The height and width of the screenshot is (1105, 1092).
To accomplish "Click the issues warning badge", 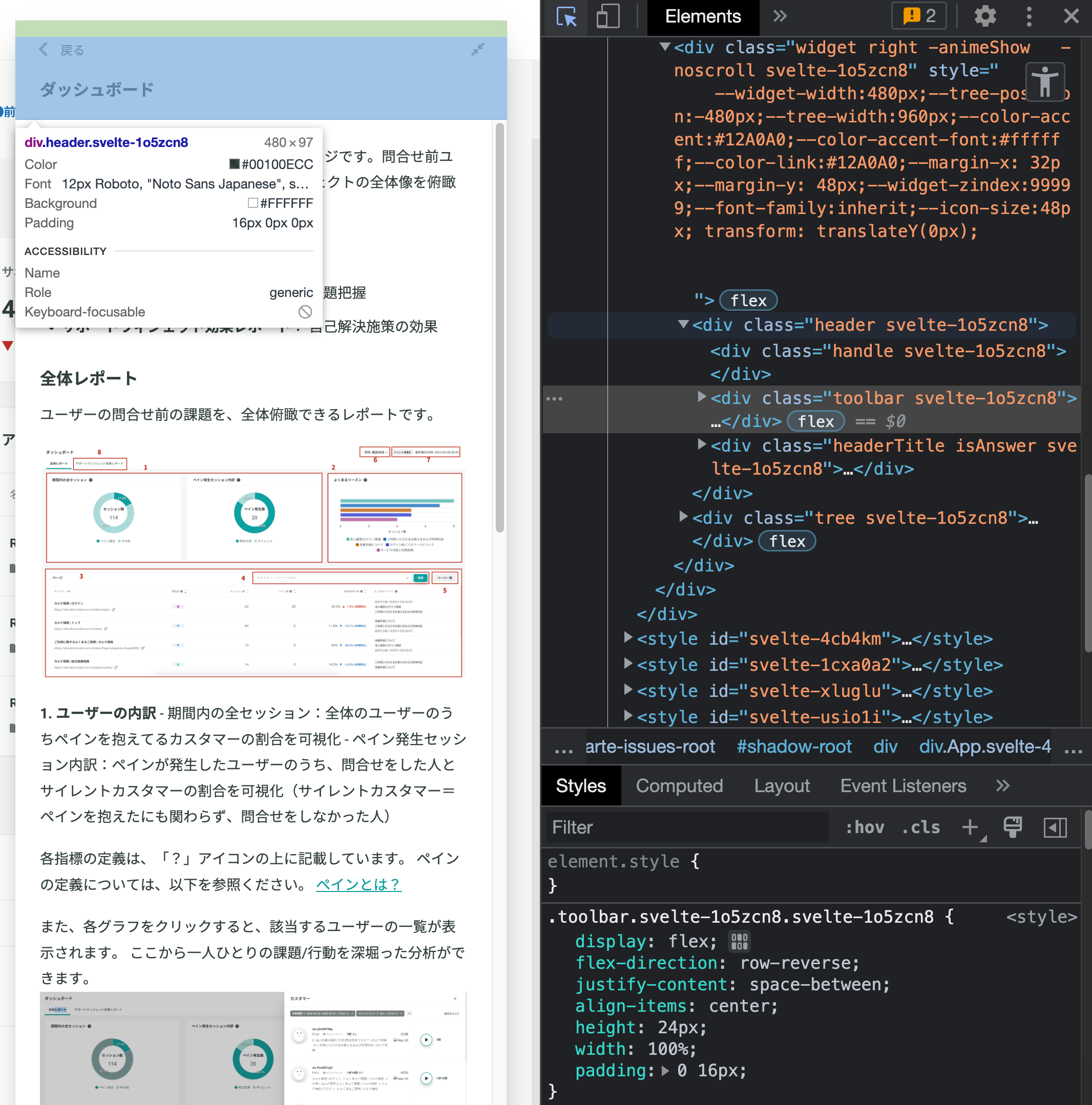I will (919, 16).
